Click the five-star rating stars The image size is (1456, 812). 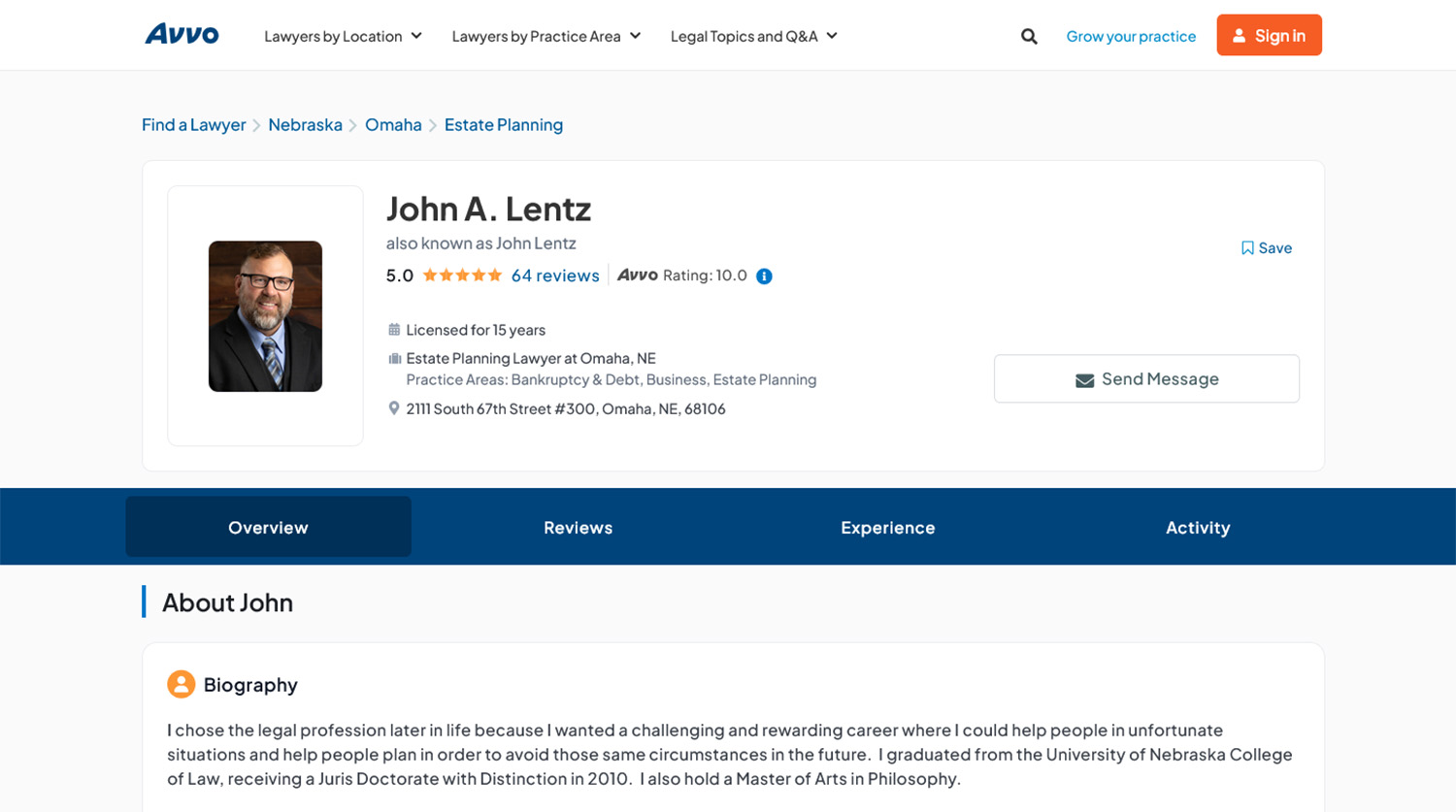click(x=462, y=276)
